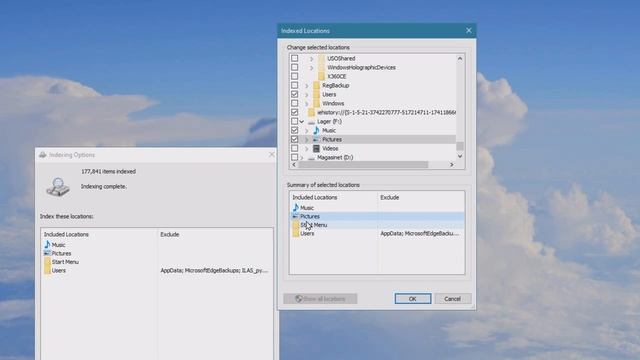Check the Videos library checkbox
640x360 pixels.
pyautogui.click(x=294, y=148)
